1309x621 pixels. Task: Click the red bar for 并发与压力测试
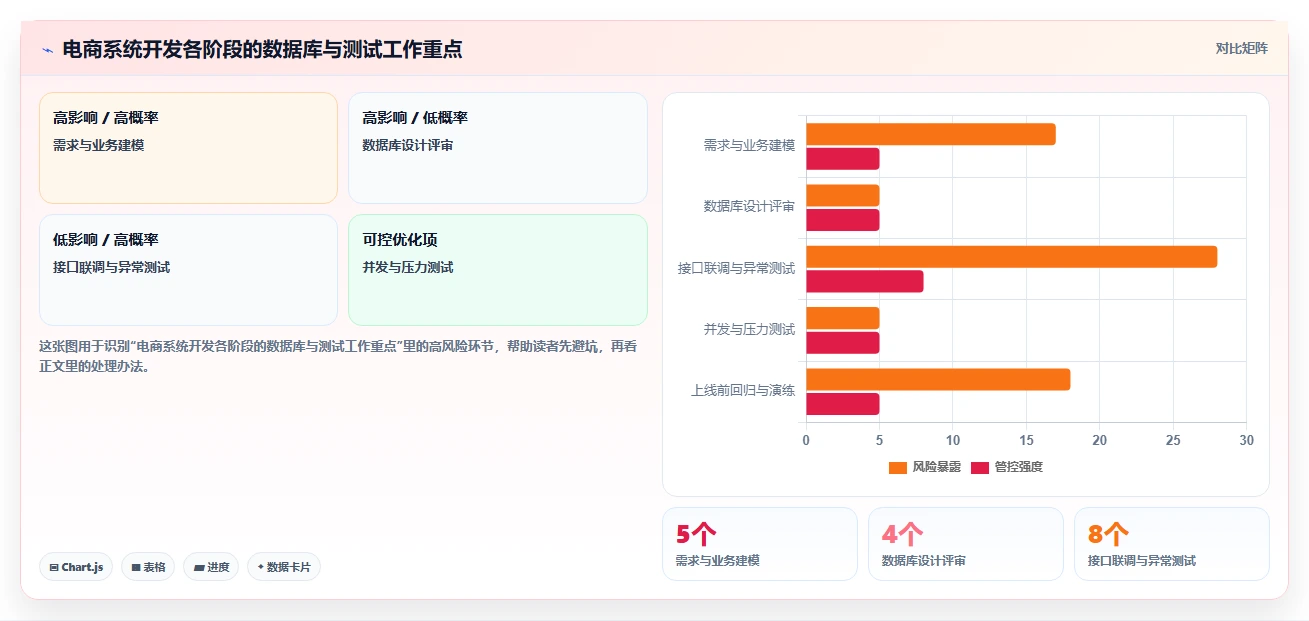click(843, 343)
